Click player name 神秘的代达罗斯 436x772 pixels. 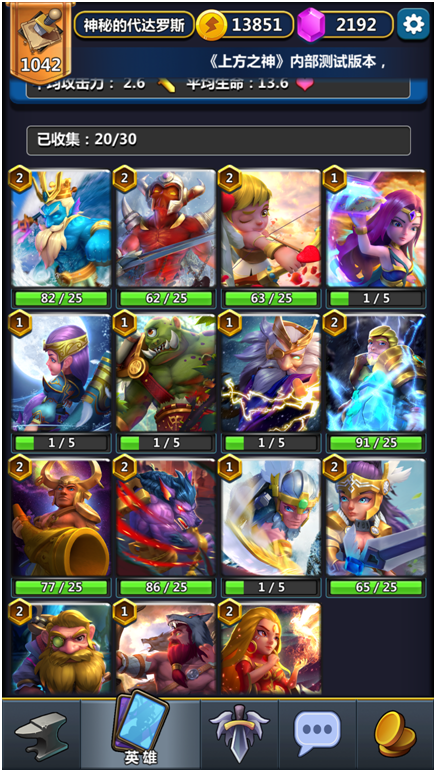134,25
